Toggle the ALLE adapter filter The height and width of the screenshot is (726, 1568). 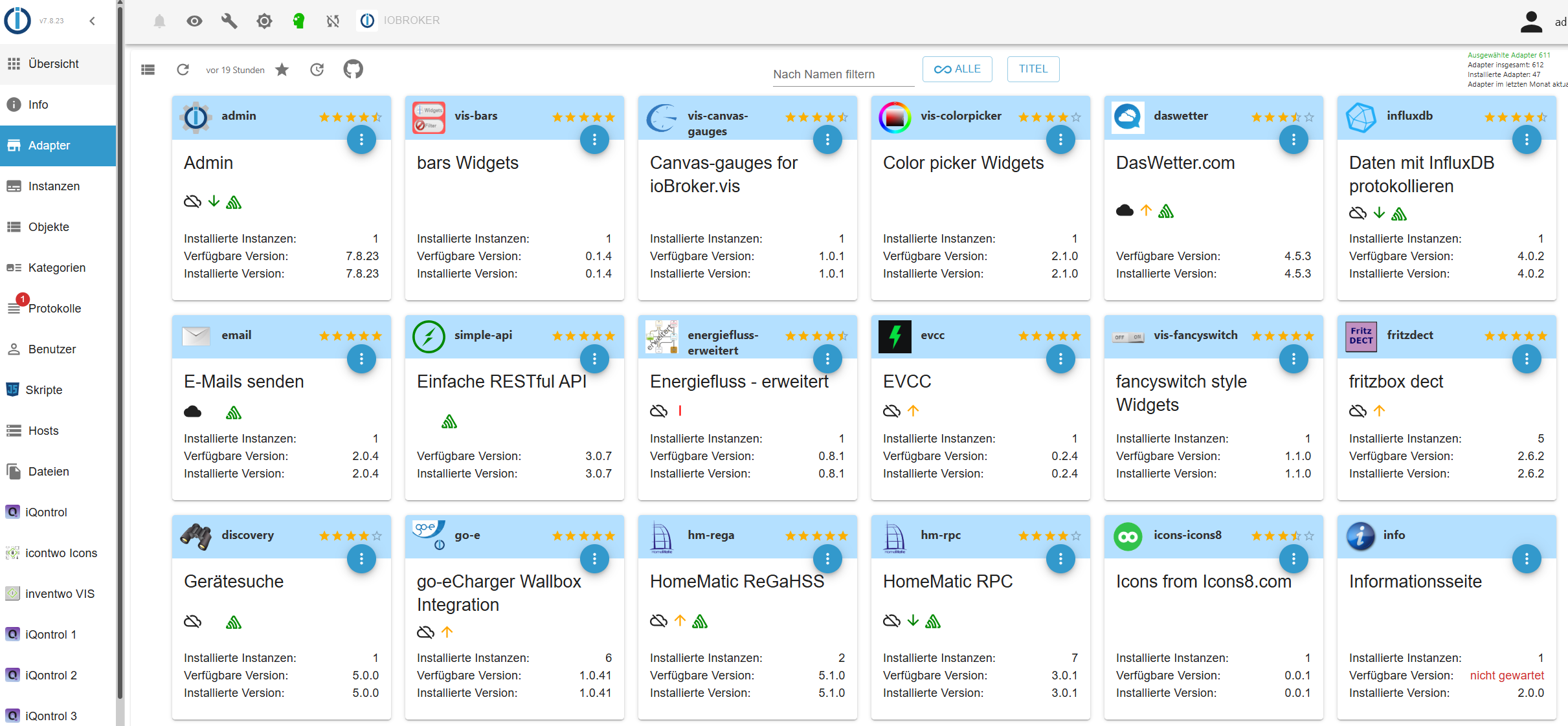pyautogui.click(x=958, y=69)
